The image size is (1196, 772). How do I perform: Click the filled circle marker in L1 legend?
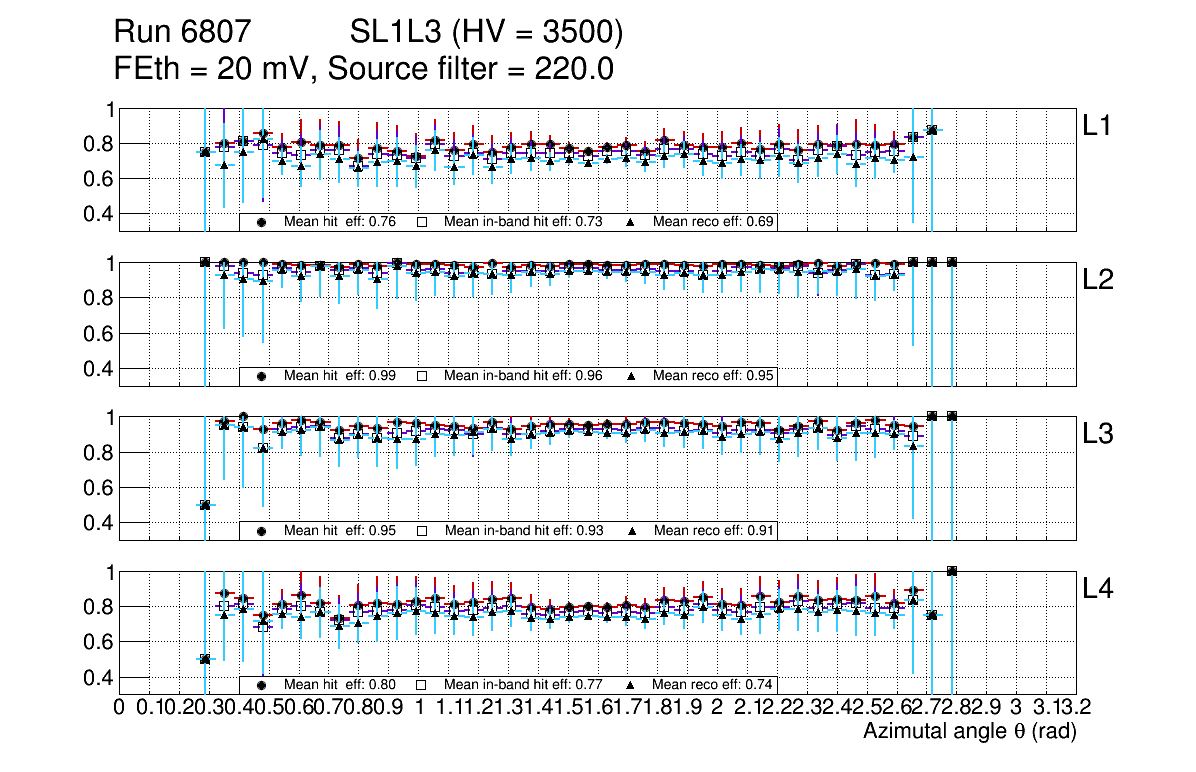coord(262,222)
